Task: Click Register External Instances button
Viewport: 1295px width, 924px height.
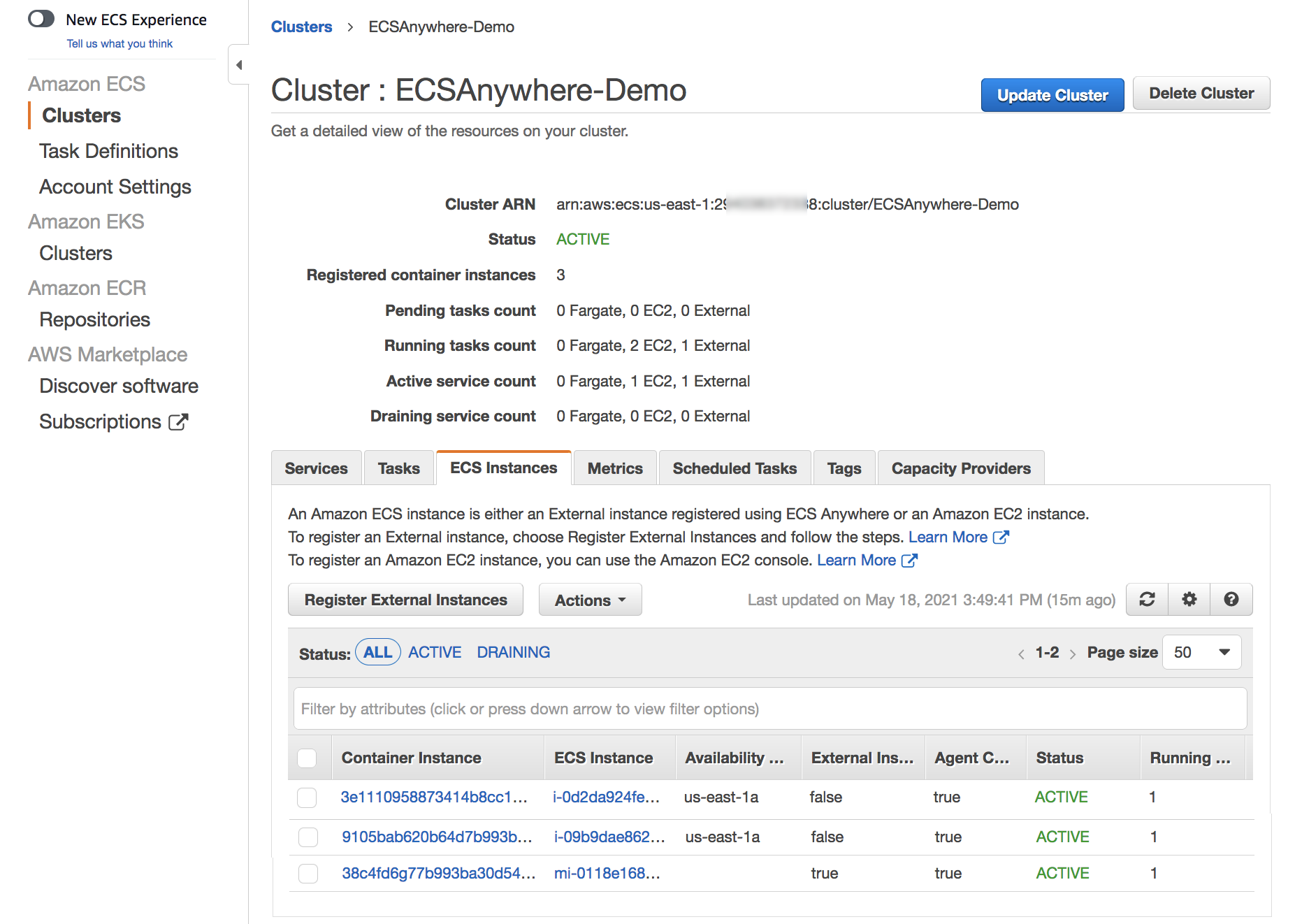Action: 405,600
